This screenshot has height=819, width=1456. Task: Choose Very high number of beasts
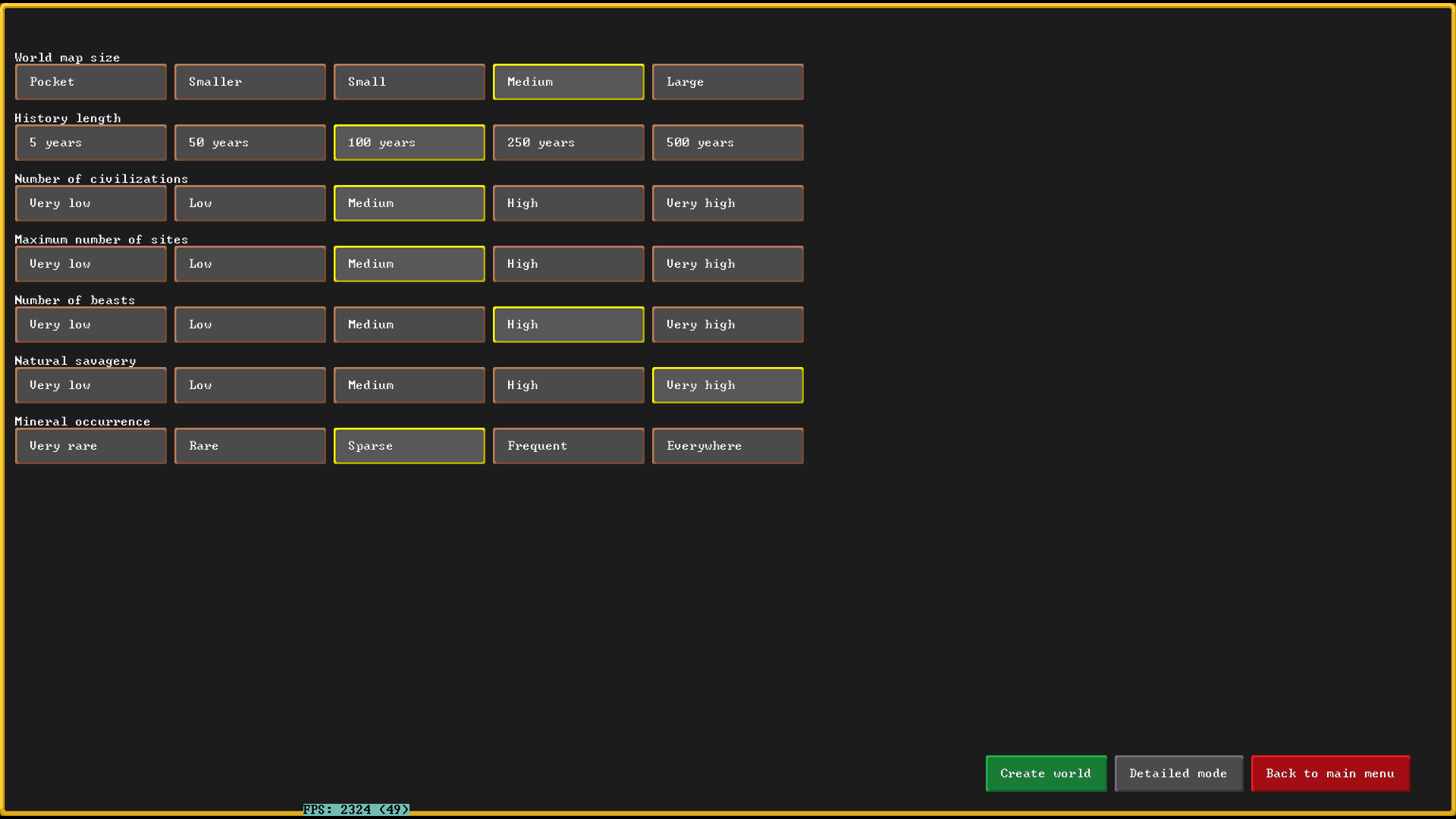tap(728, 325)
